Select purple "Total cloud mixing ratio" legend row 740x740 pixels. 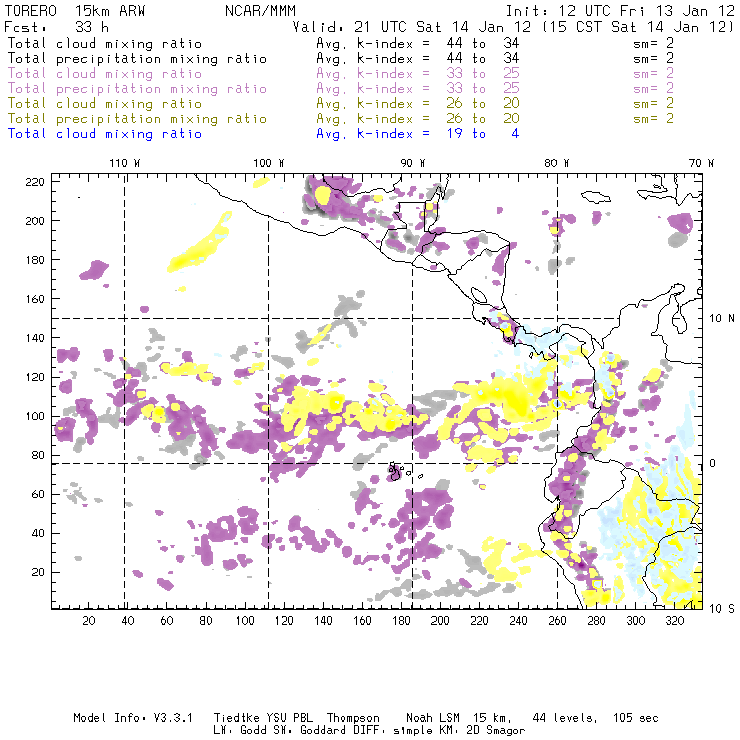tap(105, 74)
